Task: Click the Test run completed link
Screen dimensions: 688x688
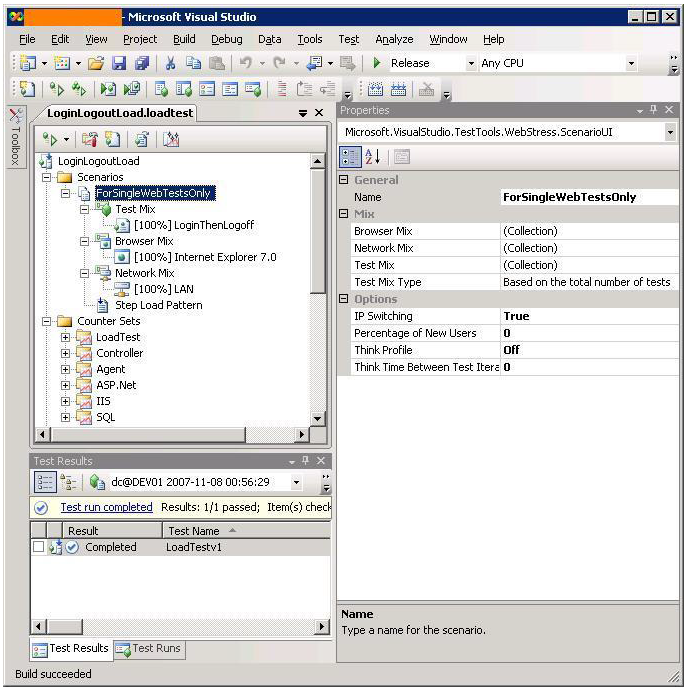Action: (x=106, y=507)
